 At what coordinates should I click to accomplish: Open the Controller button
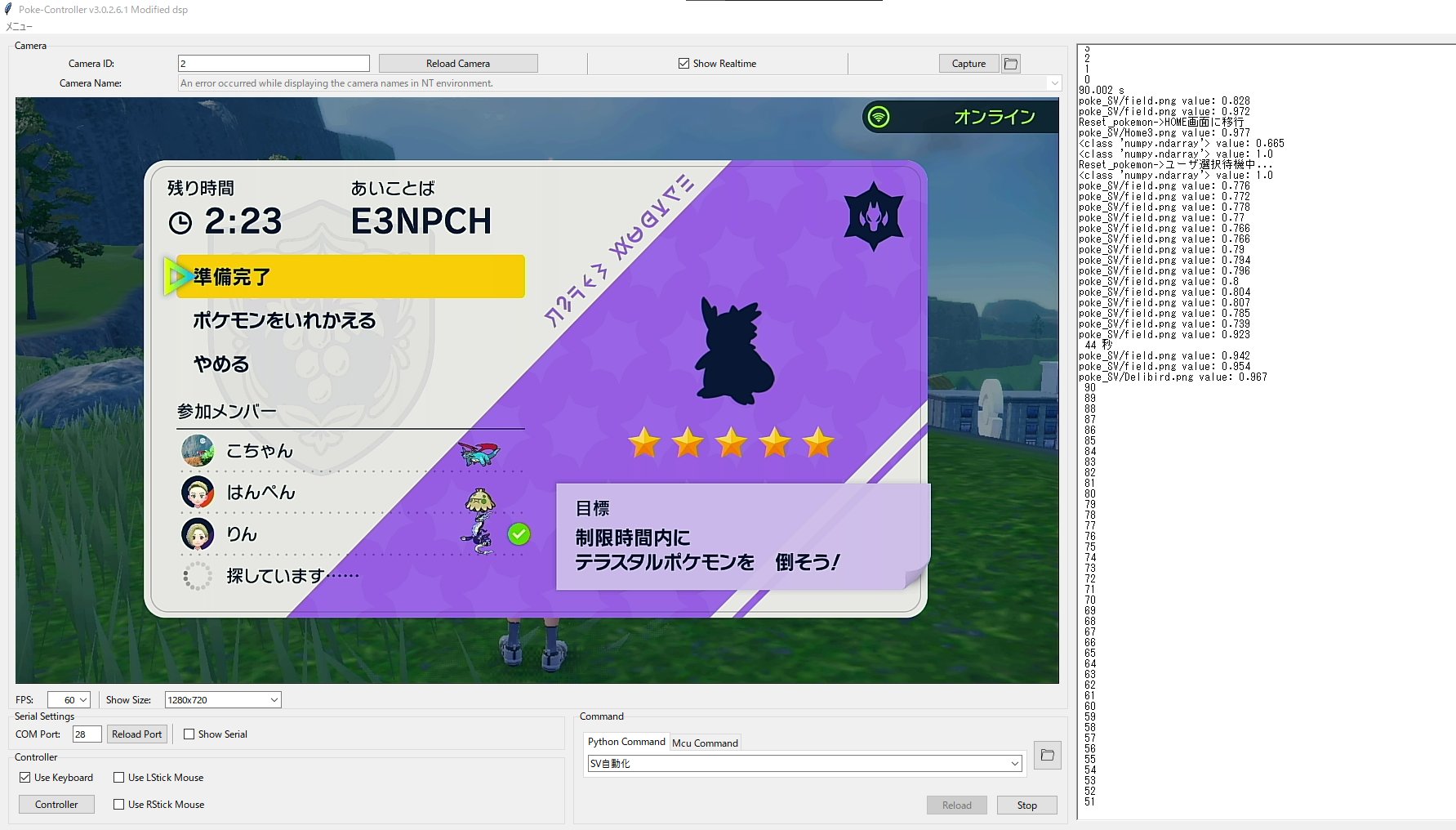[x=56, y=805]
